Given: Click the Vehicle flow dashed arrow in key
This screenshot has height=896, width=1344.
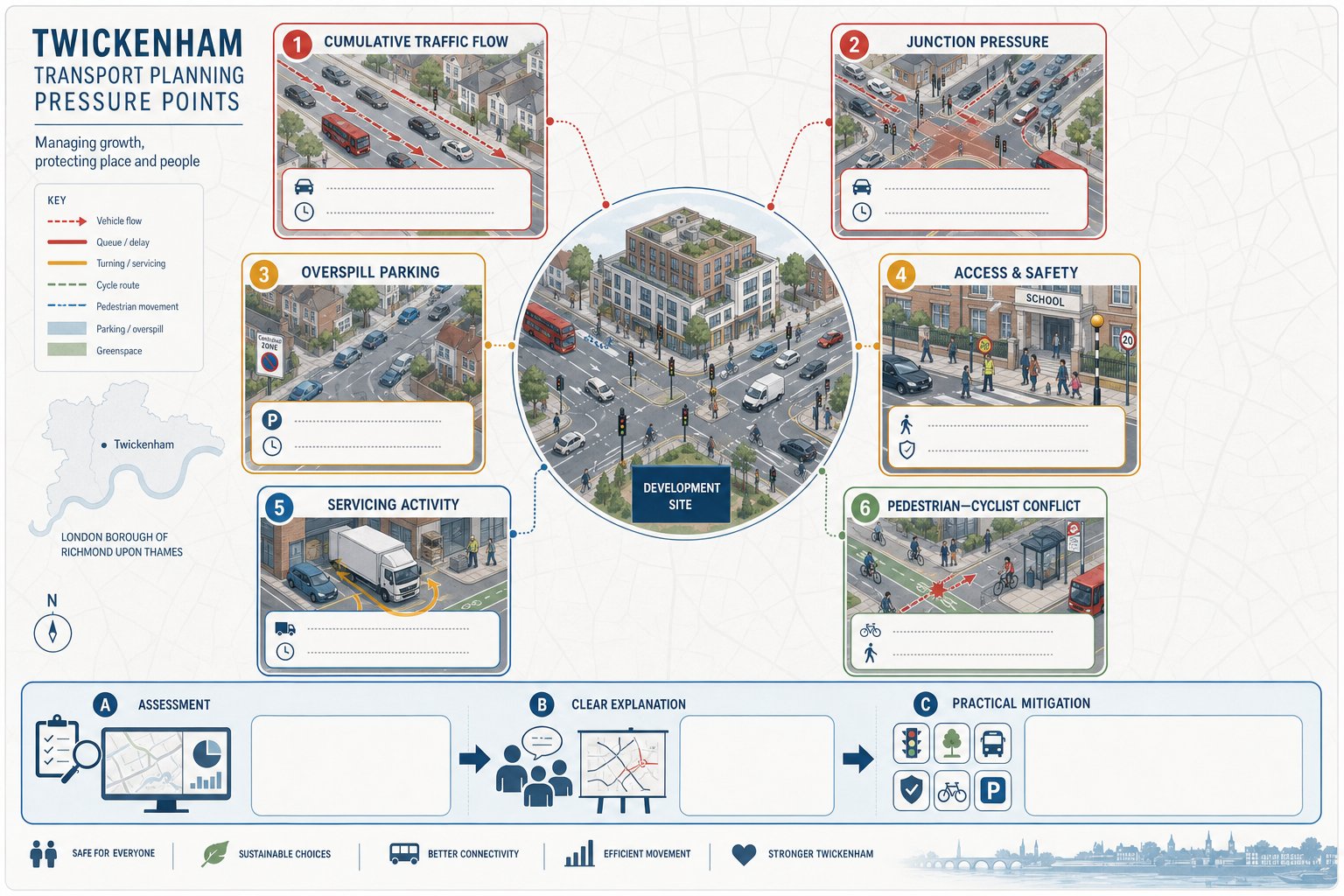Looking at the screenshot, I should [66, 221].
